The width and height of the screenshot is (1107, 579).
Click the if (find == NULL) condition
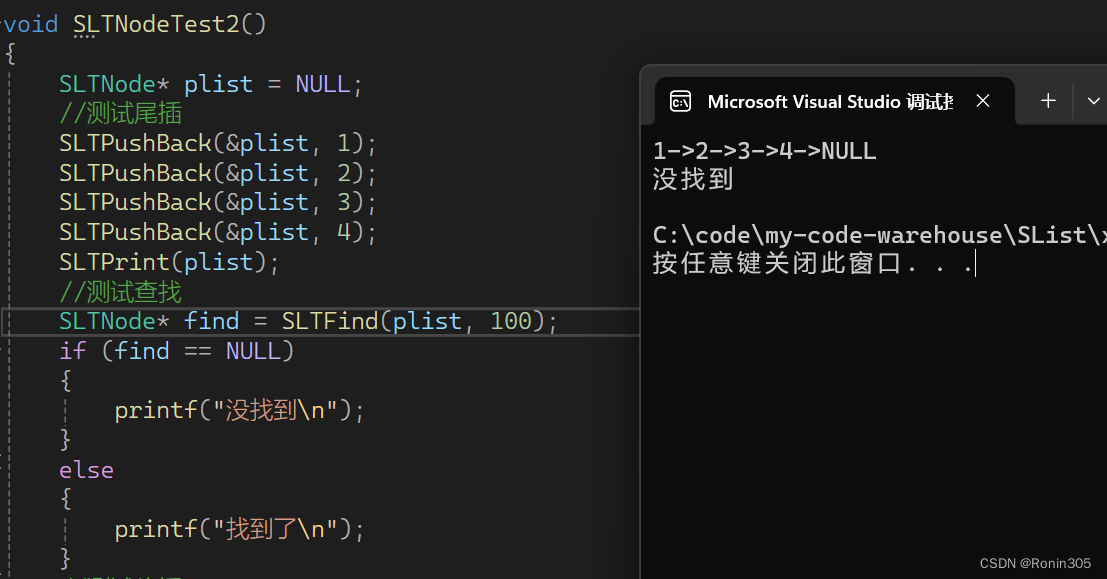176,351
